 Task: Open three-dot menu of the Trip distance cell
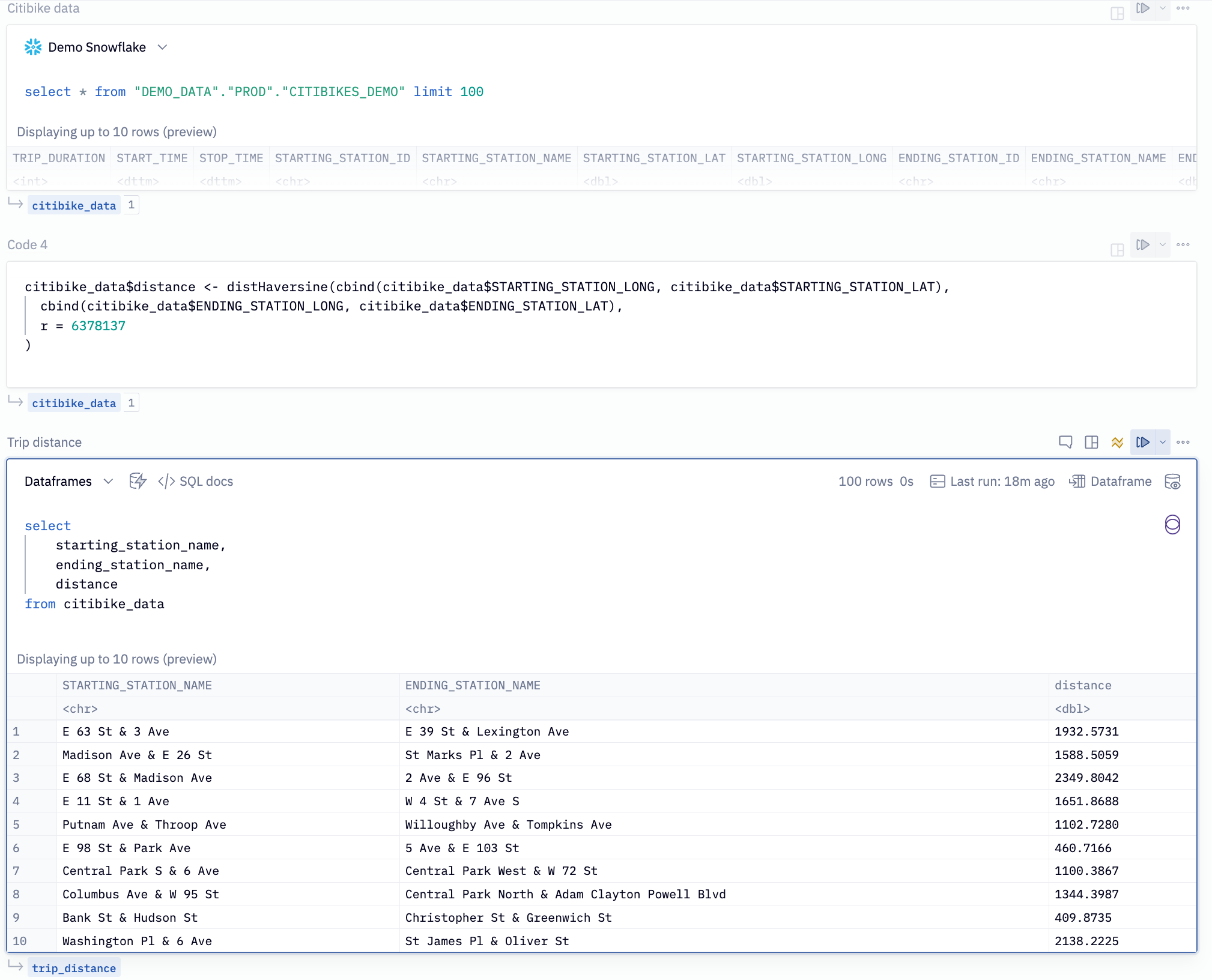tap(1183, 443)
